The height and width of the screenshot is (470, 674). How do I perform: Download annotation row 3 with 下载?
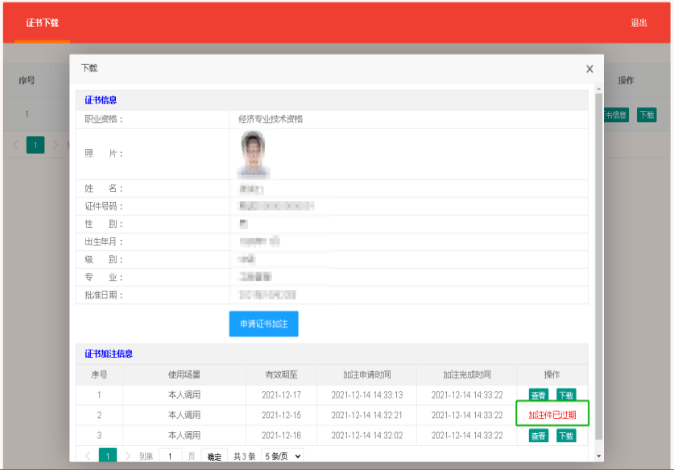[566, 436]
